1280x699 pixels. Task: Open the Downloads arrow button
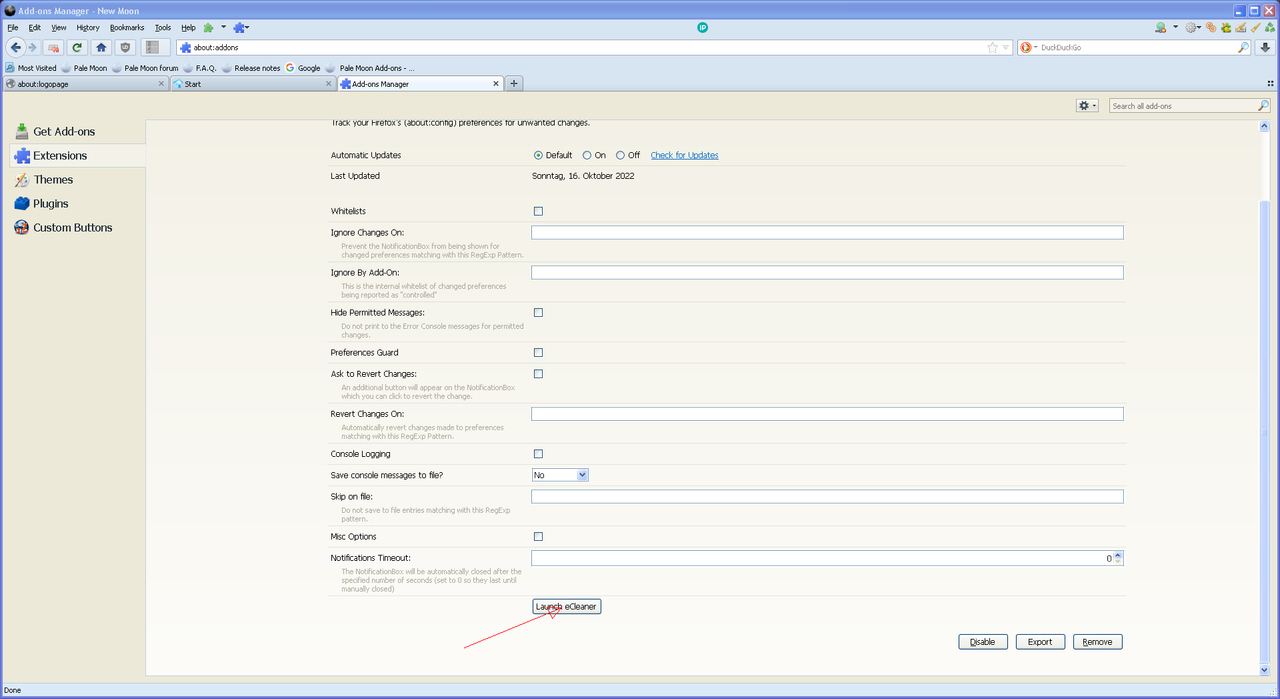[1265, 47]
